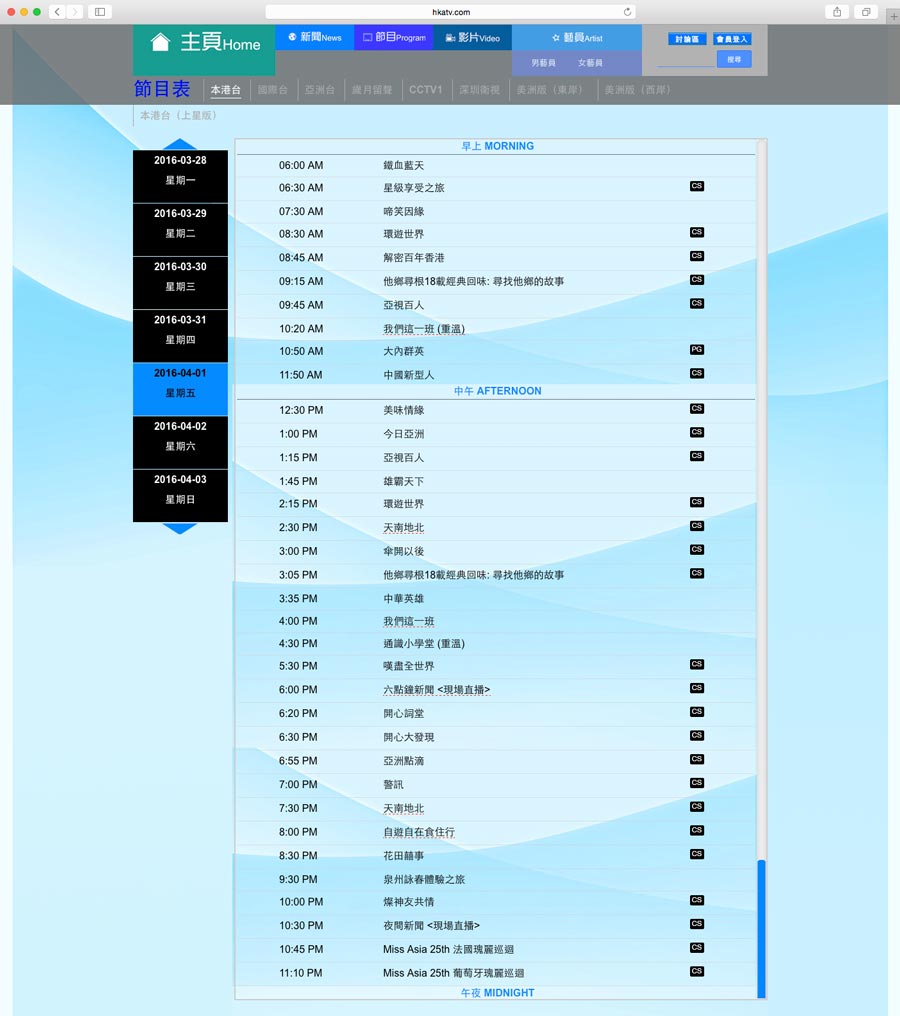The width and height of the screenshot is (900, 1016).
Task: Open the 新聞News section
Action: (x=314, y=38)
